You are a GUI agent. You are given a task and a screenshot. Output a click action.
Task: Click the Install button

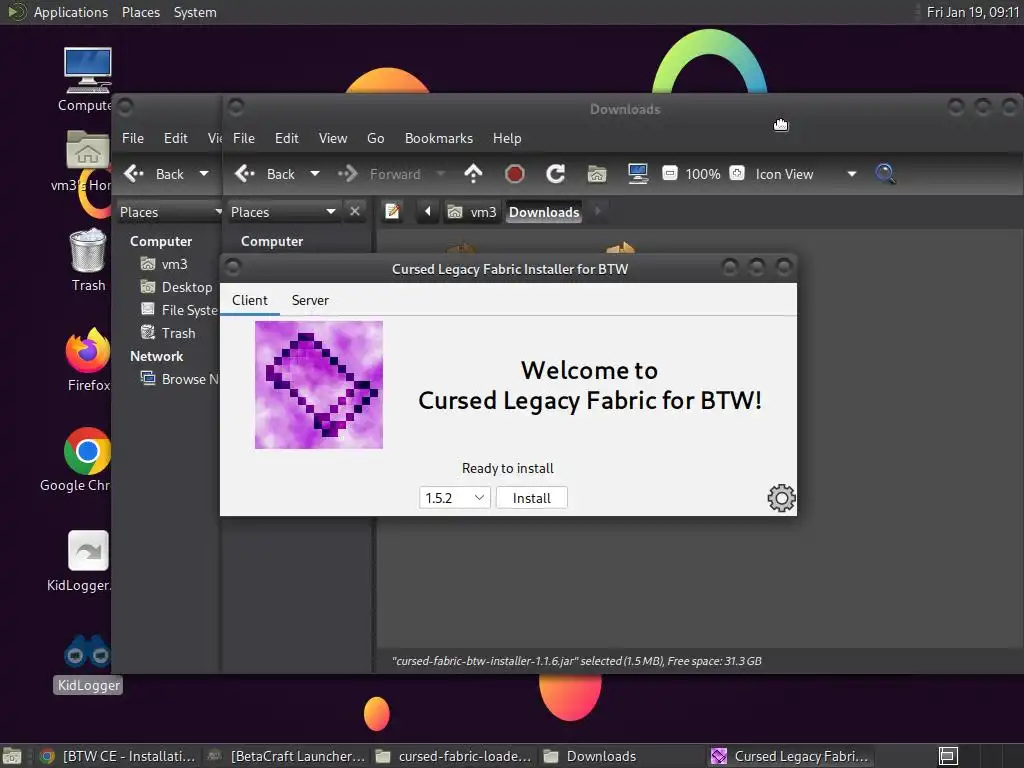[532, 498]
